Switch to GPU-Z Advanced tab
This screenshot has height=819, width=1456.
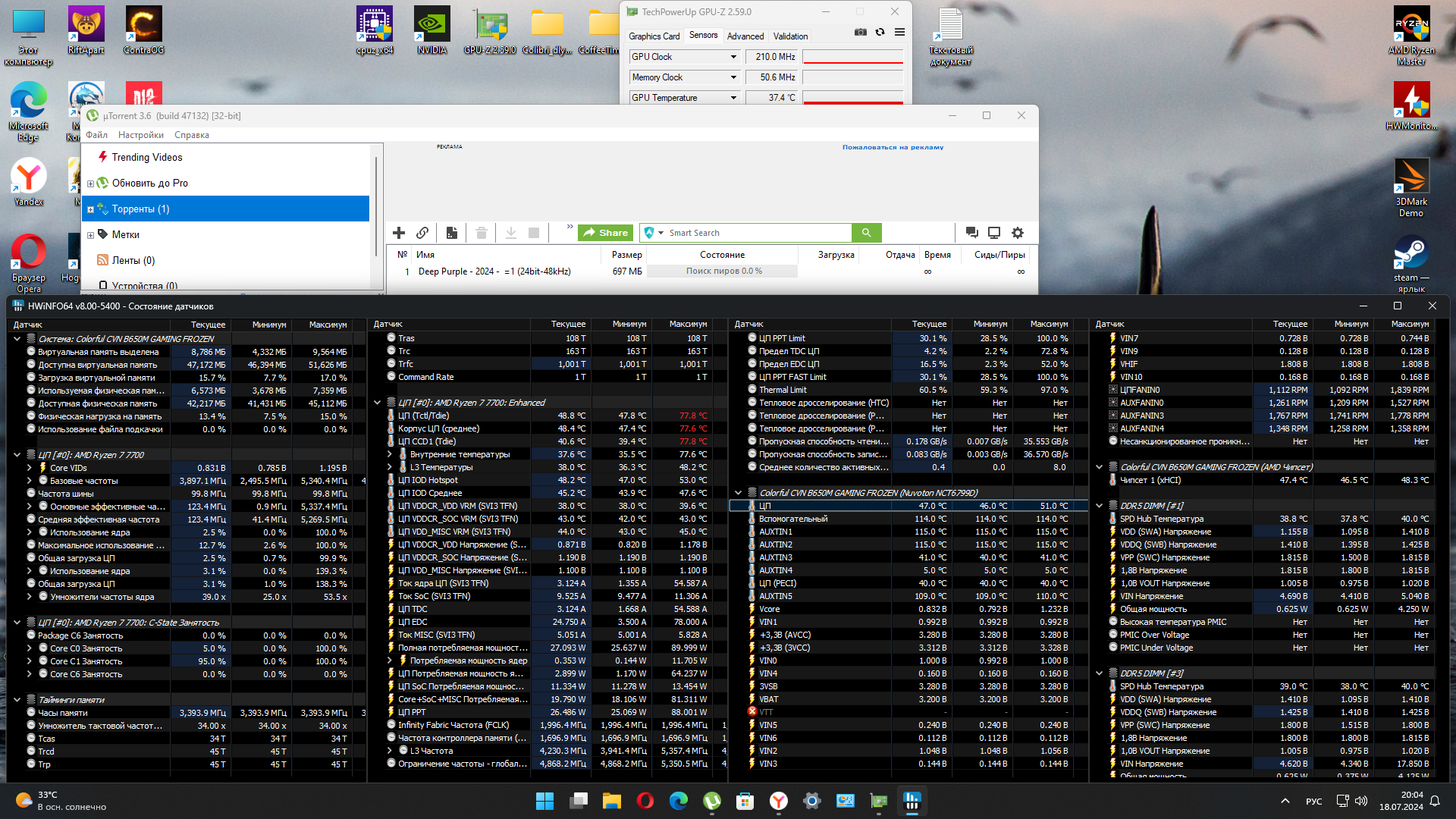point(745,36)
